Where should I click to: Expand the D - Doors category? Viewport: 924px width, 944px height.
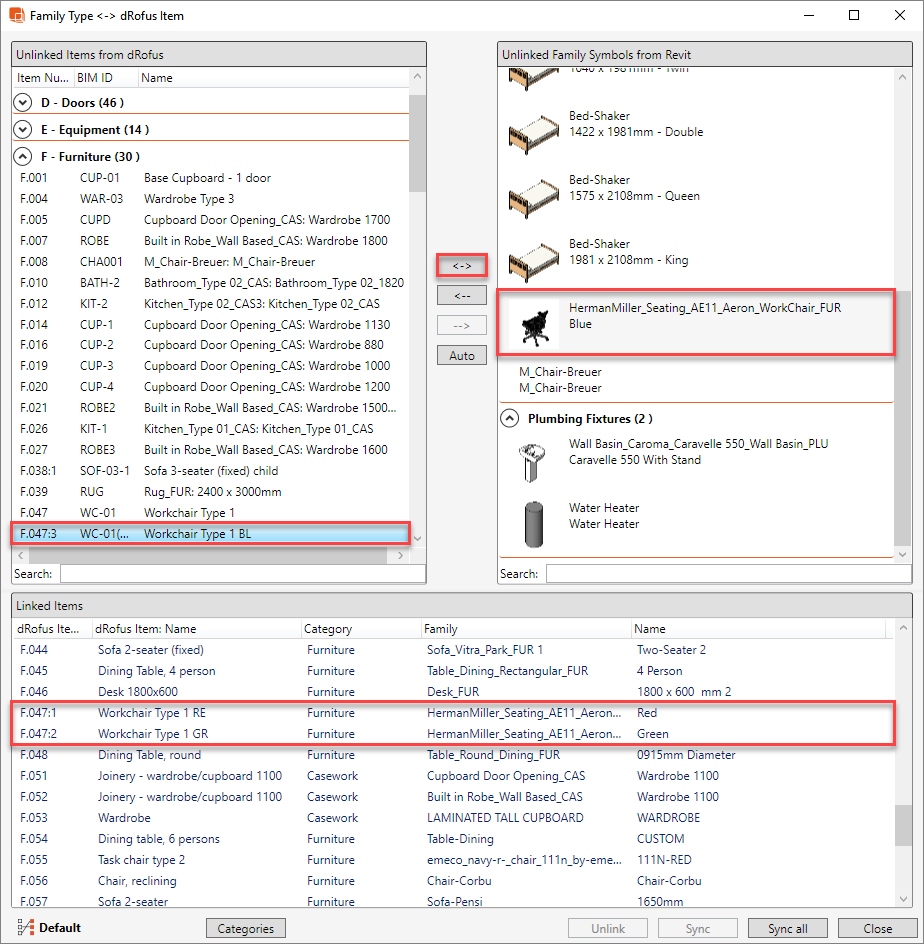pyautogui.click(x=22, y=102)
